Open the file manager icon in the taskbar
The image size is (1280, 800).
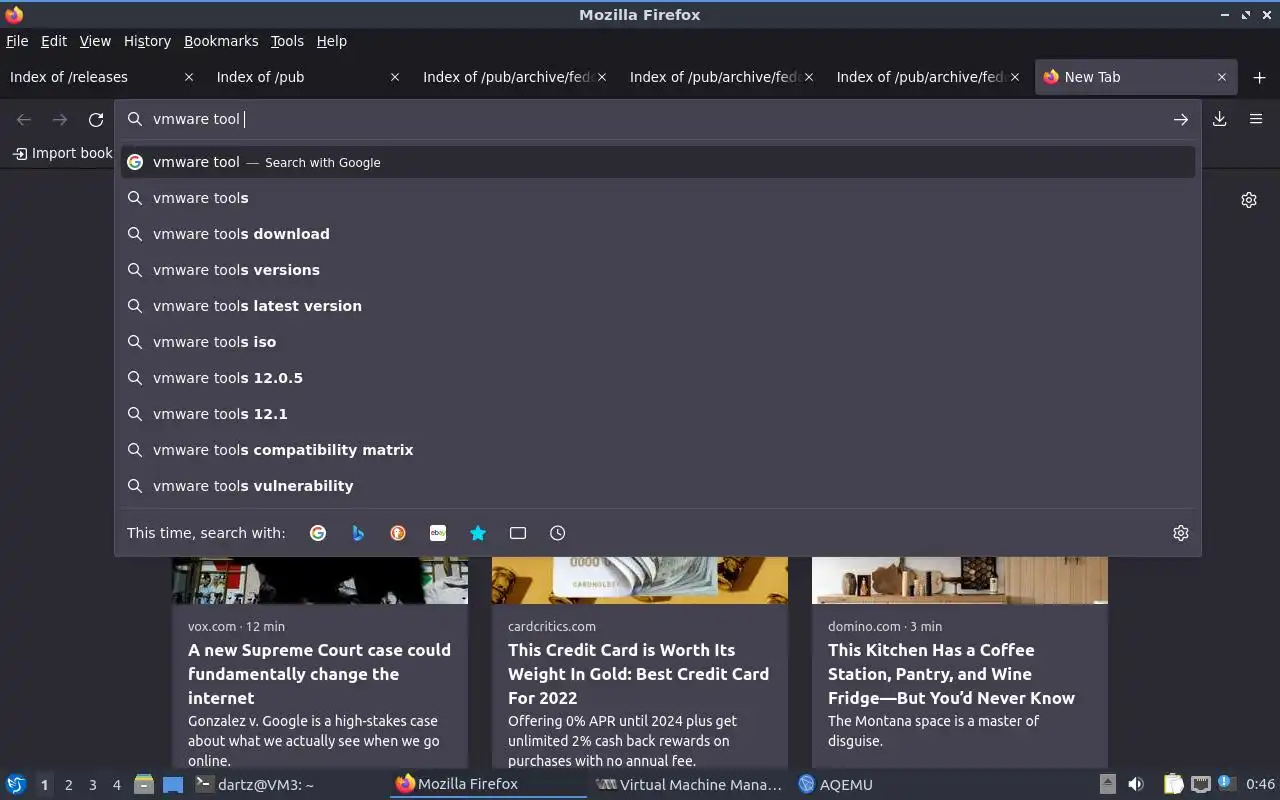tap(144, 785)
